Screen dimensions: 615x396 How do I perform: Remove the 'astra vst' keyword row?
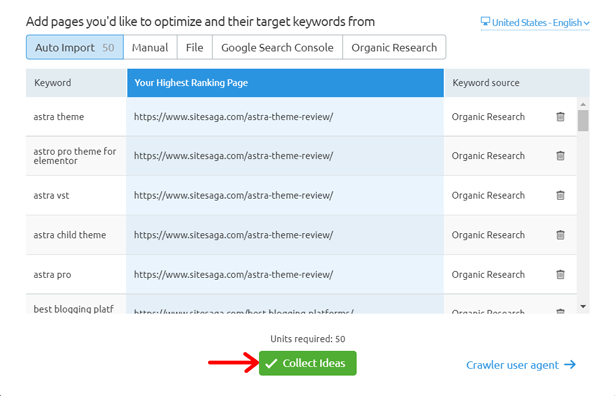click(560, 195)
